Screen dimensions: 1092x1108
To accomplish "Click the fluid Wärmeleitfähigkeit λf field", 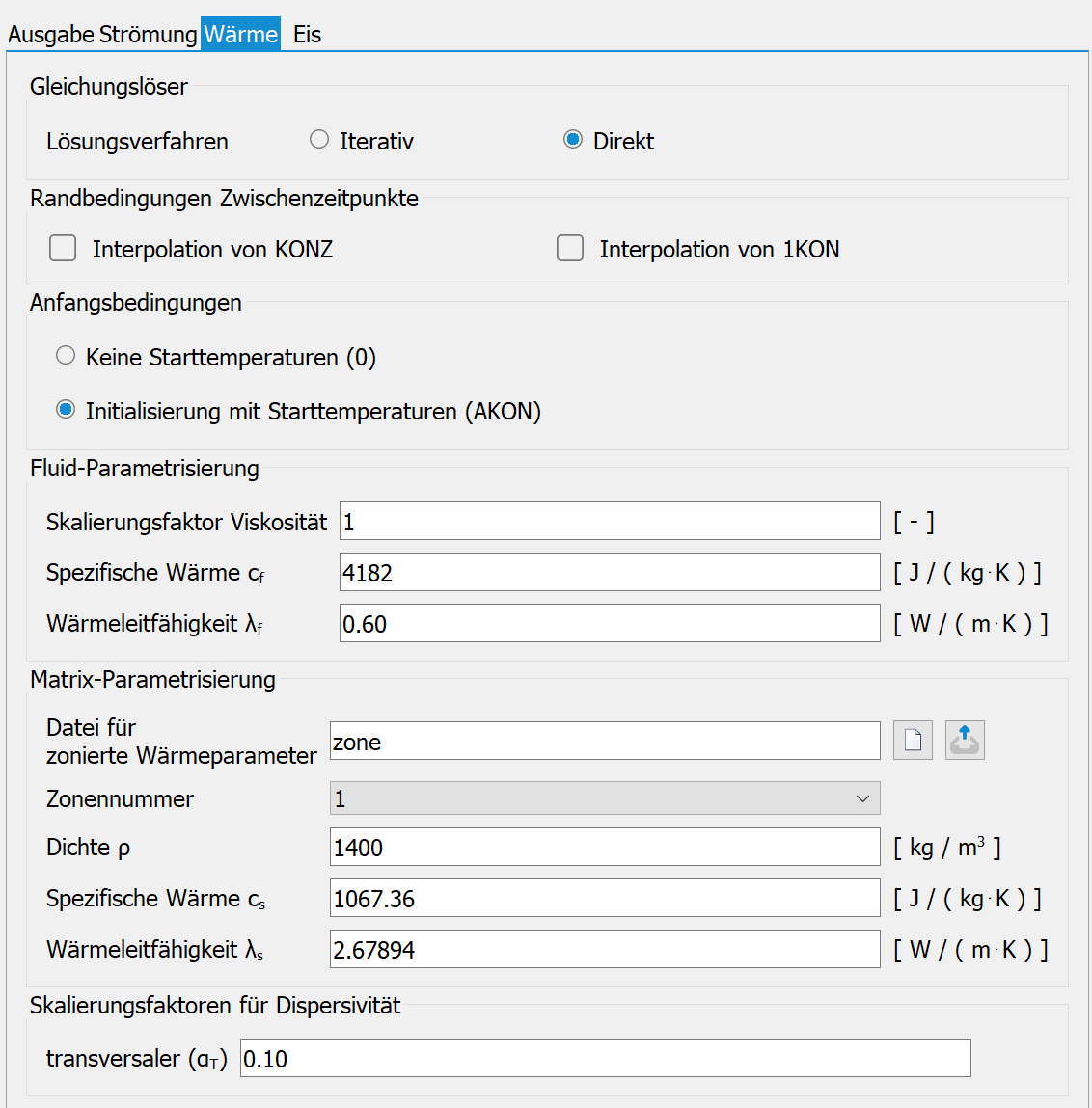I will pyautogui.click(x=610, y=623).
